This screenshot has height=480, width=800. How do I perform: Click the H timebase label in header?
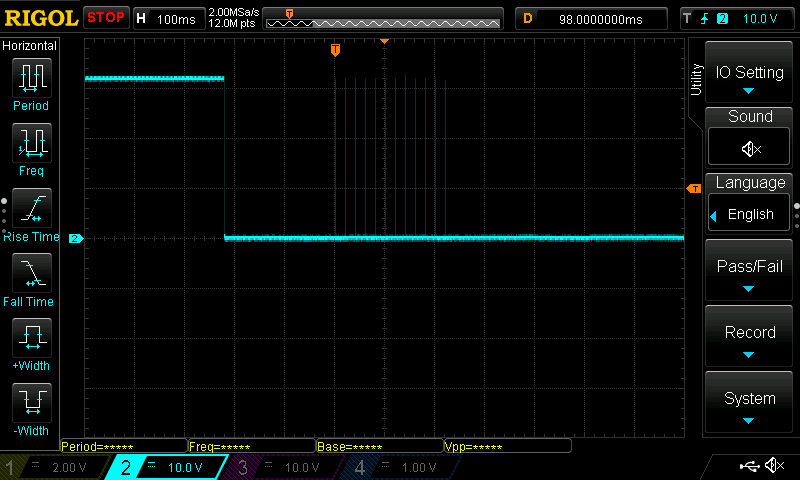coord(141,19)
